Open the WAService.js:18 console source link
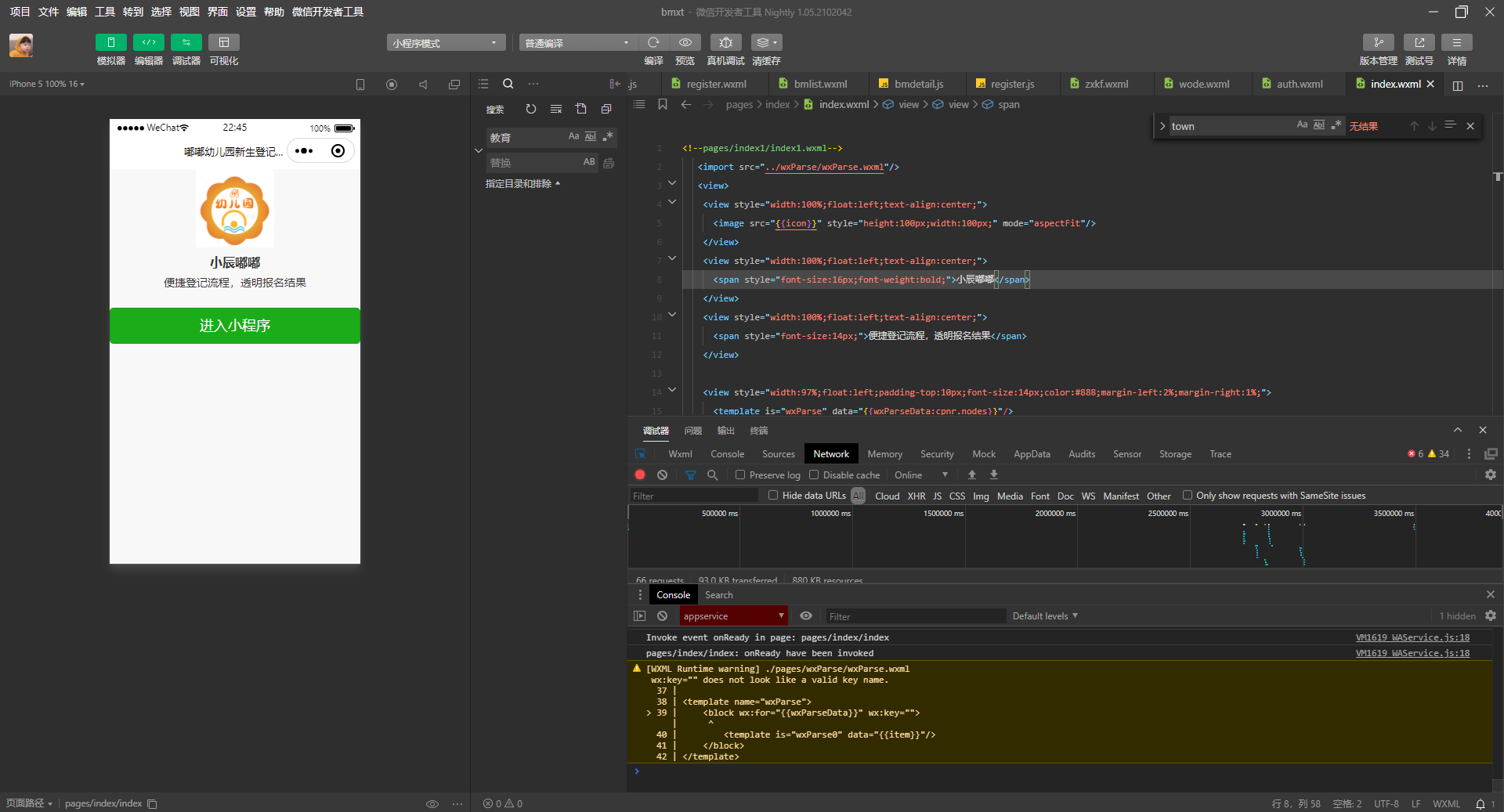 1412,637
